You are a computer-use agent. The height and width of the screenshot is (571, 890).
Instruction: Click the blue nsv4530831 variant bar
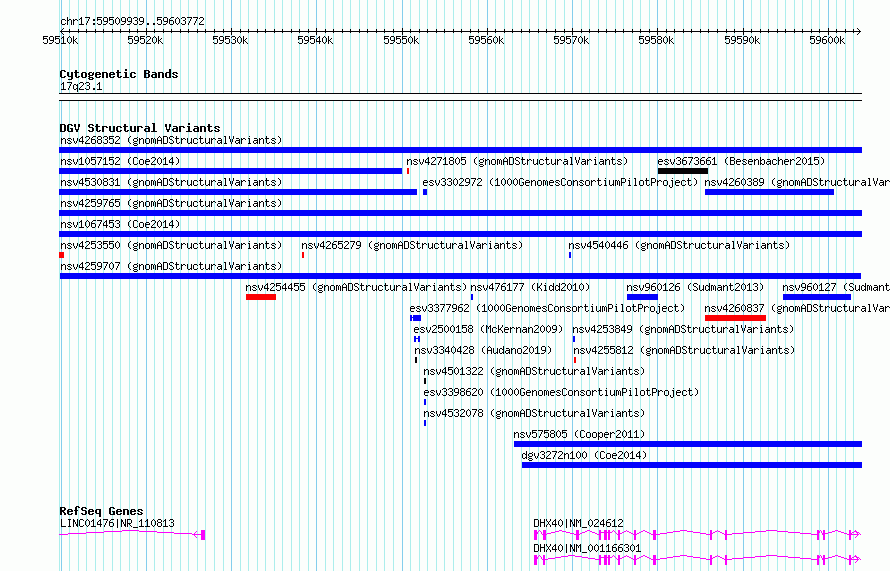(238, 192)
